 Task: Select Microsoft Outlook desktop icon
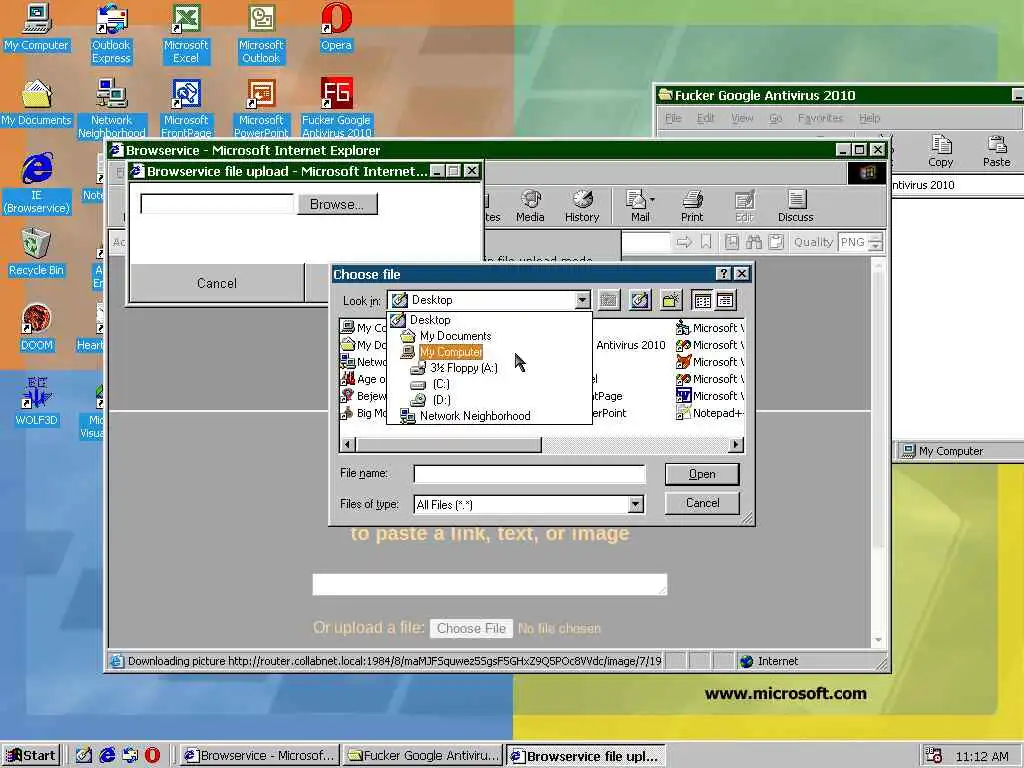click(x=261, y=34)
